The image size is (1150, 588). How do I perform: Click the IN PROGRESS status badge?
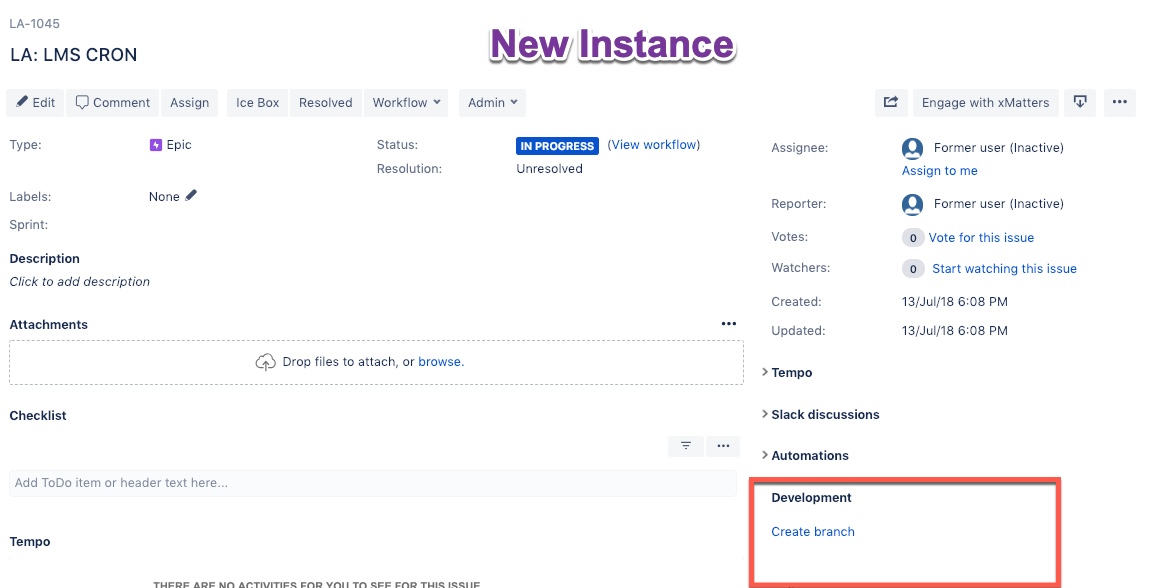[x=557, y=146]
